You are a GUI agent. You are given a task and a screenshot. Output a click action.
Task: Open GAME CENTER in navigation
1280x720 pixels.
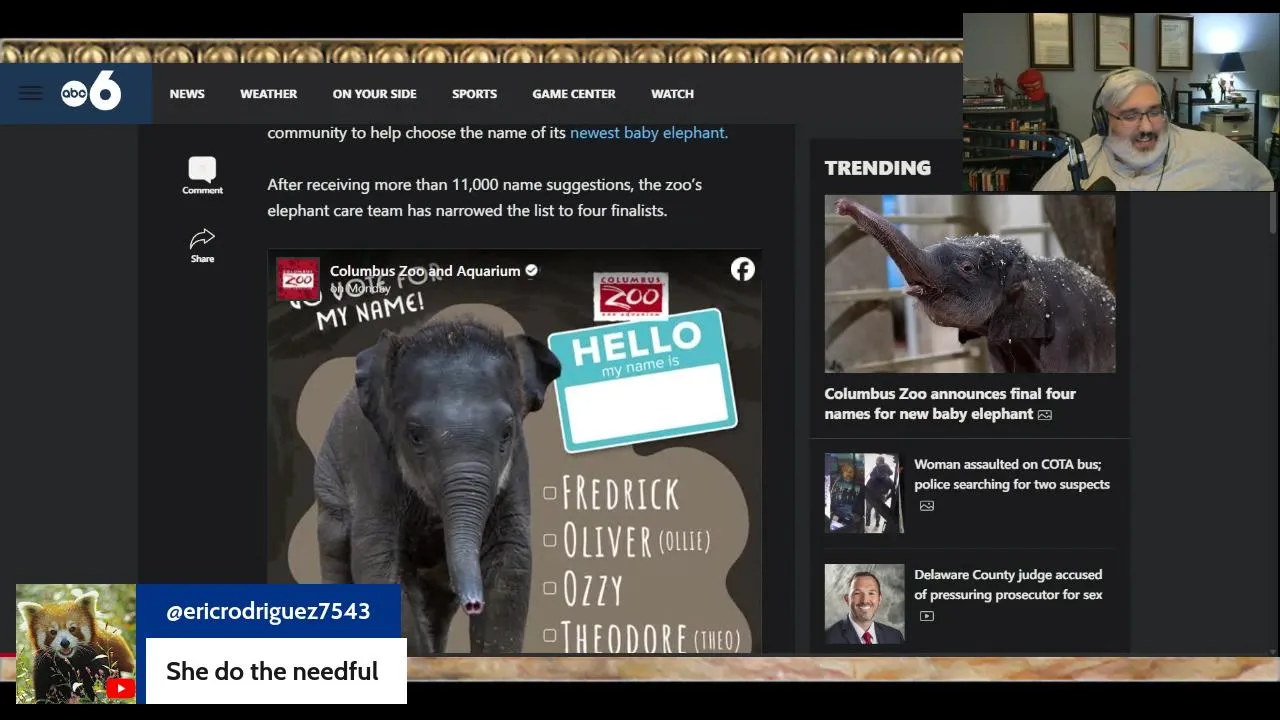tap(574, 94)
